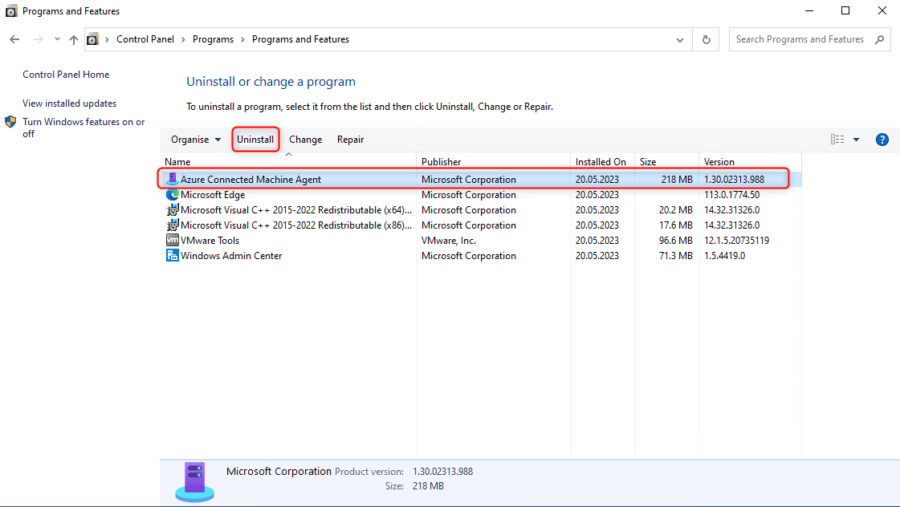Click the Azure Connected Machine Agent icon
Viewport: 900px width, 507px height.
tap(172, 179)
